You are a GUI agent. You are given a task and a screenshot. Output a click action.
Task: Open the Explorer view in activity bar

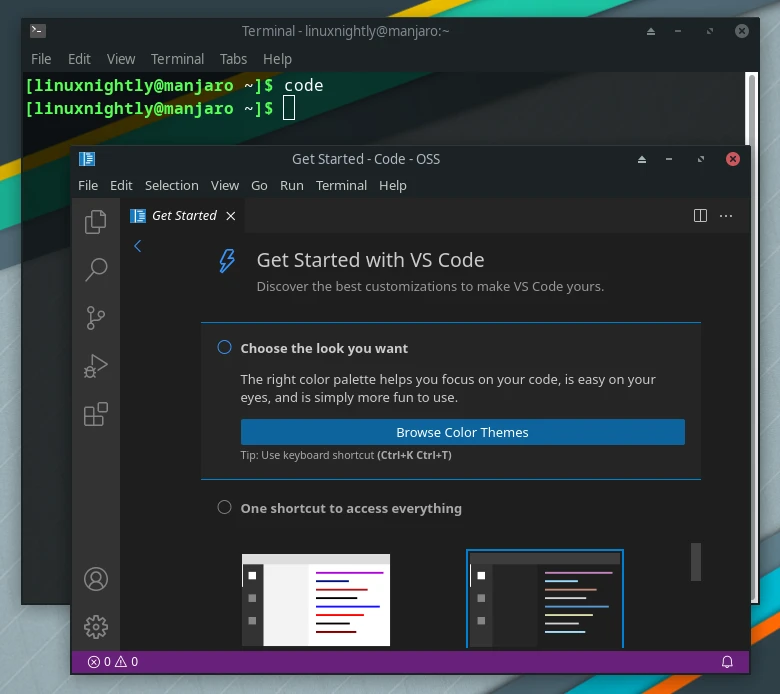pyautogui.click(x=96, y=222)
